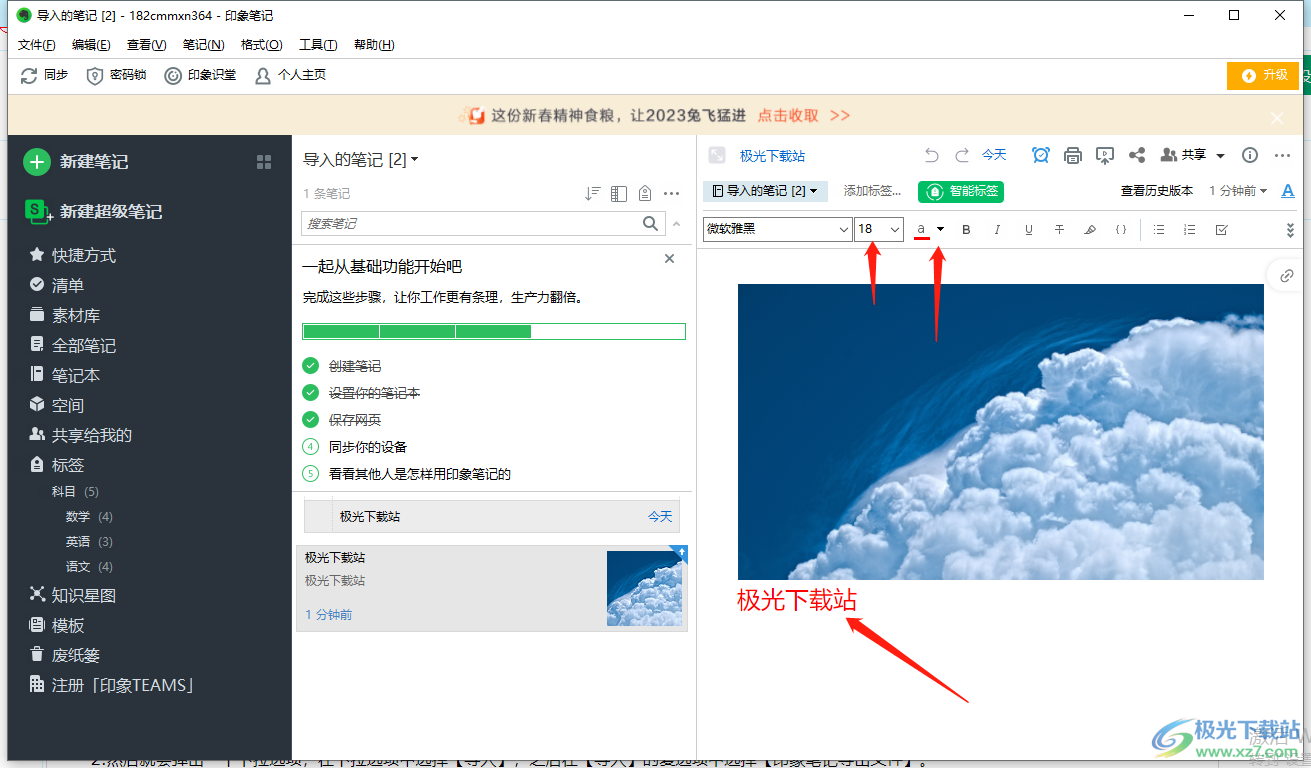Viewport: 1311px width, 768px height.
Task: Open the 文件 menu
Action: point(37,45)
